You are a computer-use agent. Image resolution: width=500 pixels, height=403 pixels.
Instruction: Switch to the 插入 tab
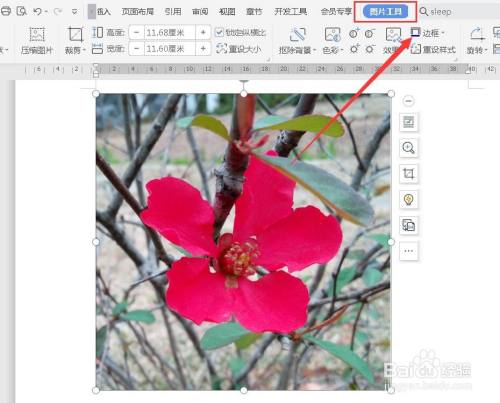[104, 12]
